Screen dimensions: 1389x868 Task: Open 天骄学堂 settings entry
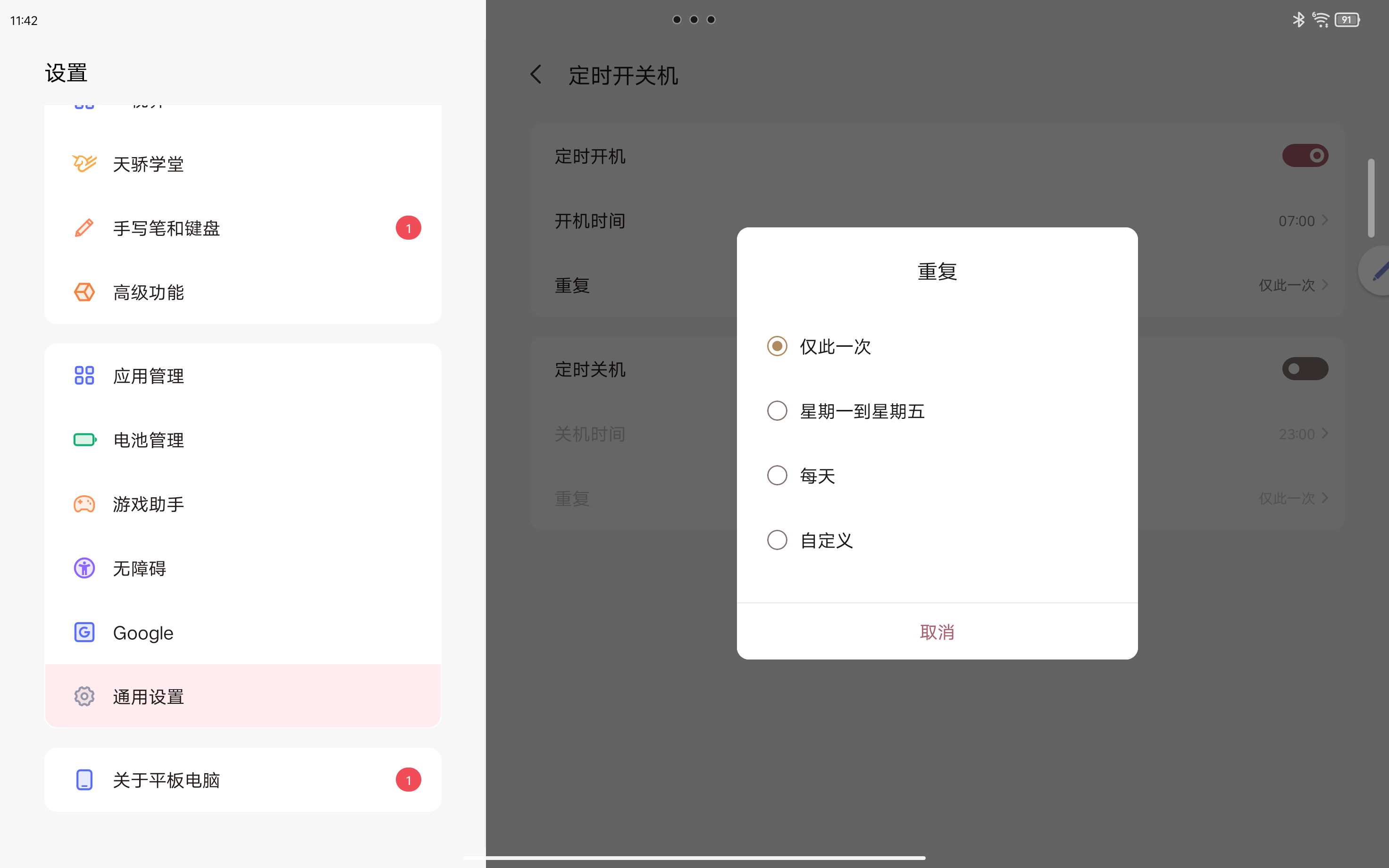coord(243,164)
